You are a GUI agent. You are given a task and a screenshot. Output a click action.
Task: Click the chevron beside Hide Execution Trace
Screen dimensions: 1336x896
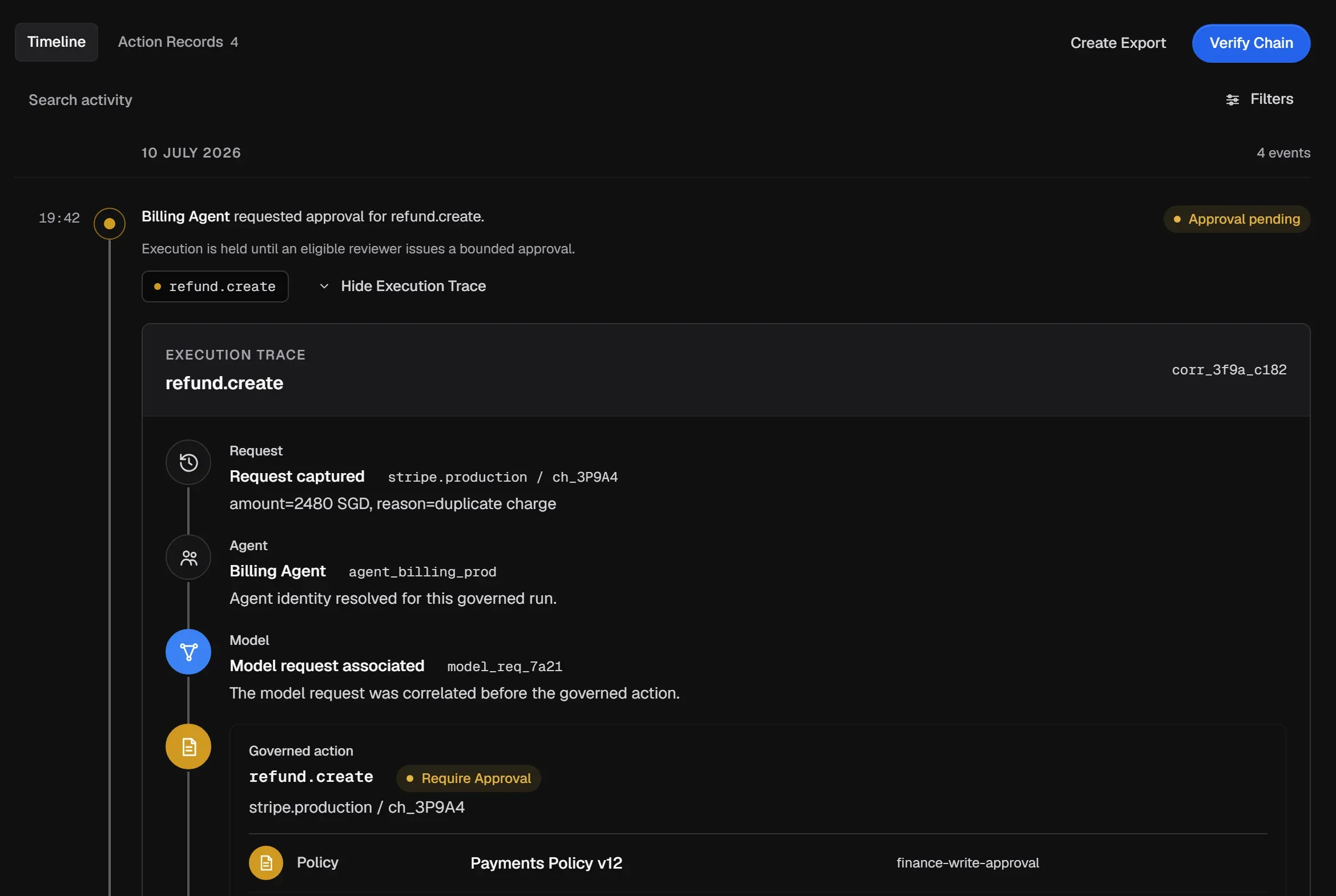(324, 286)
